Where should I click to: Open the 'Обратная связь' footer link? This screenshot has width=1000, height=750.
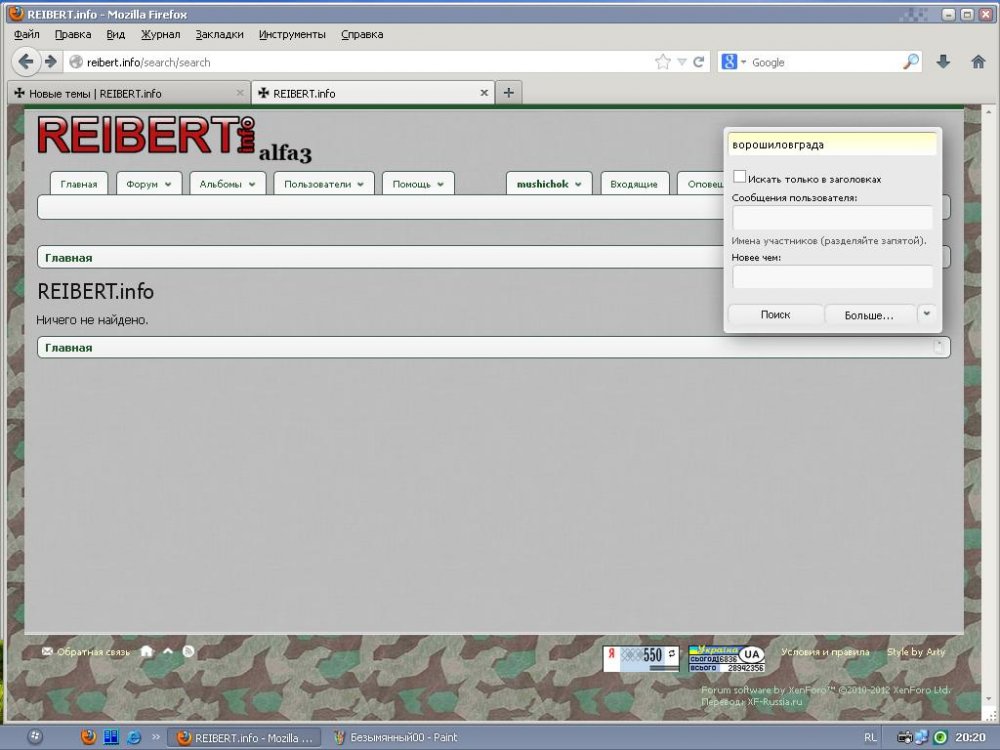[x=93, y=652]
